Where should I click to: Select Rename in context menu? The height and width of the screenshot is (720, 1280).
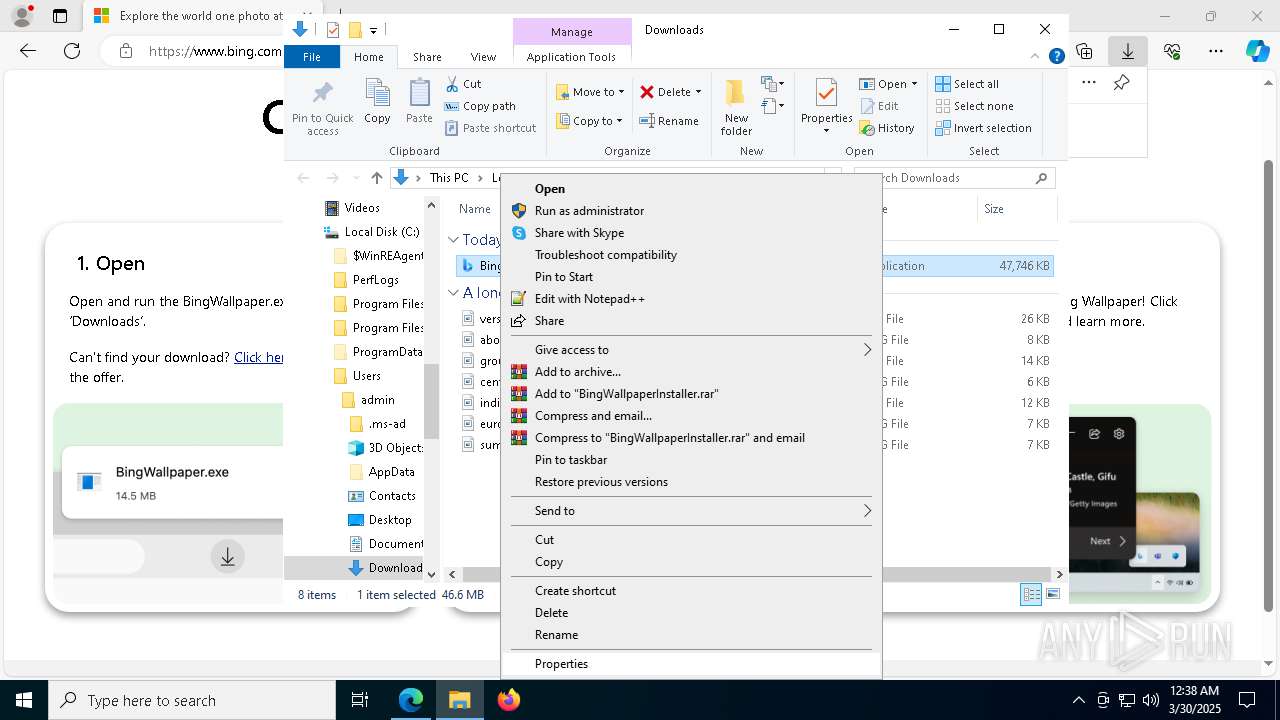coord(691,635)
